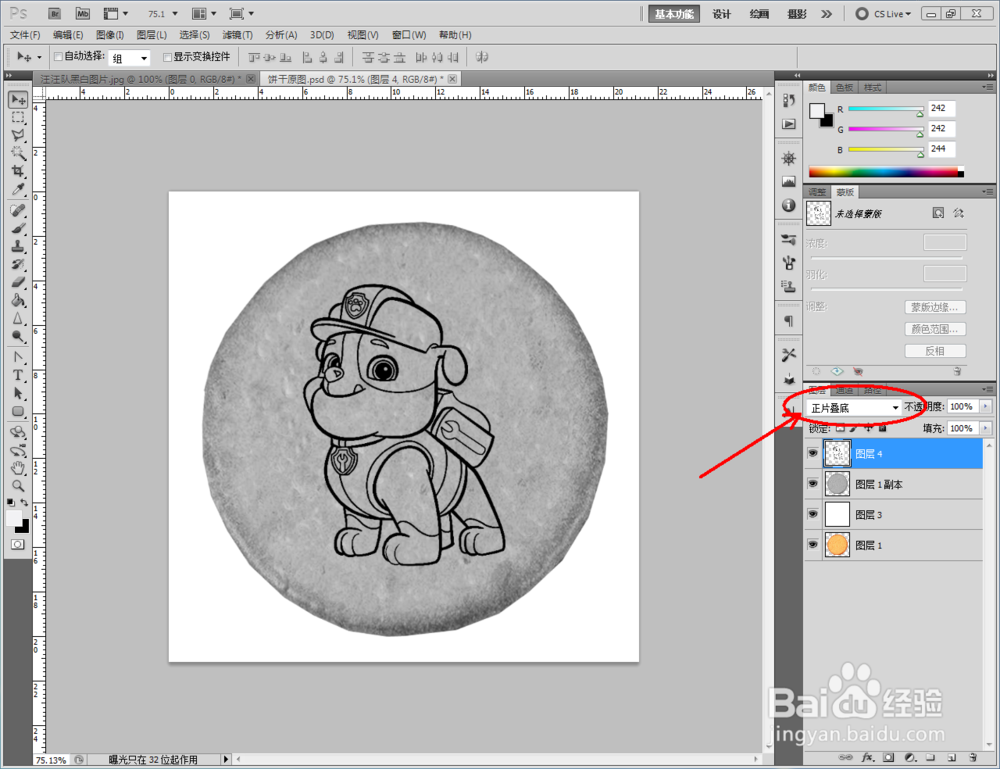Screen dimensions: 1000x769
Task: Click the R value field 242
Action: (941, 108)
